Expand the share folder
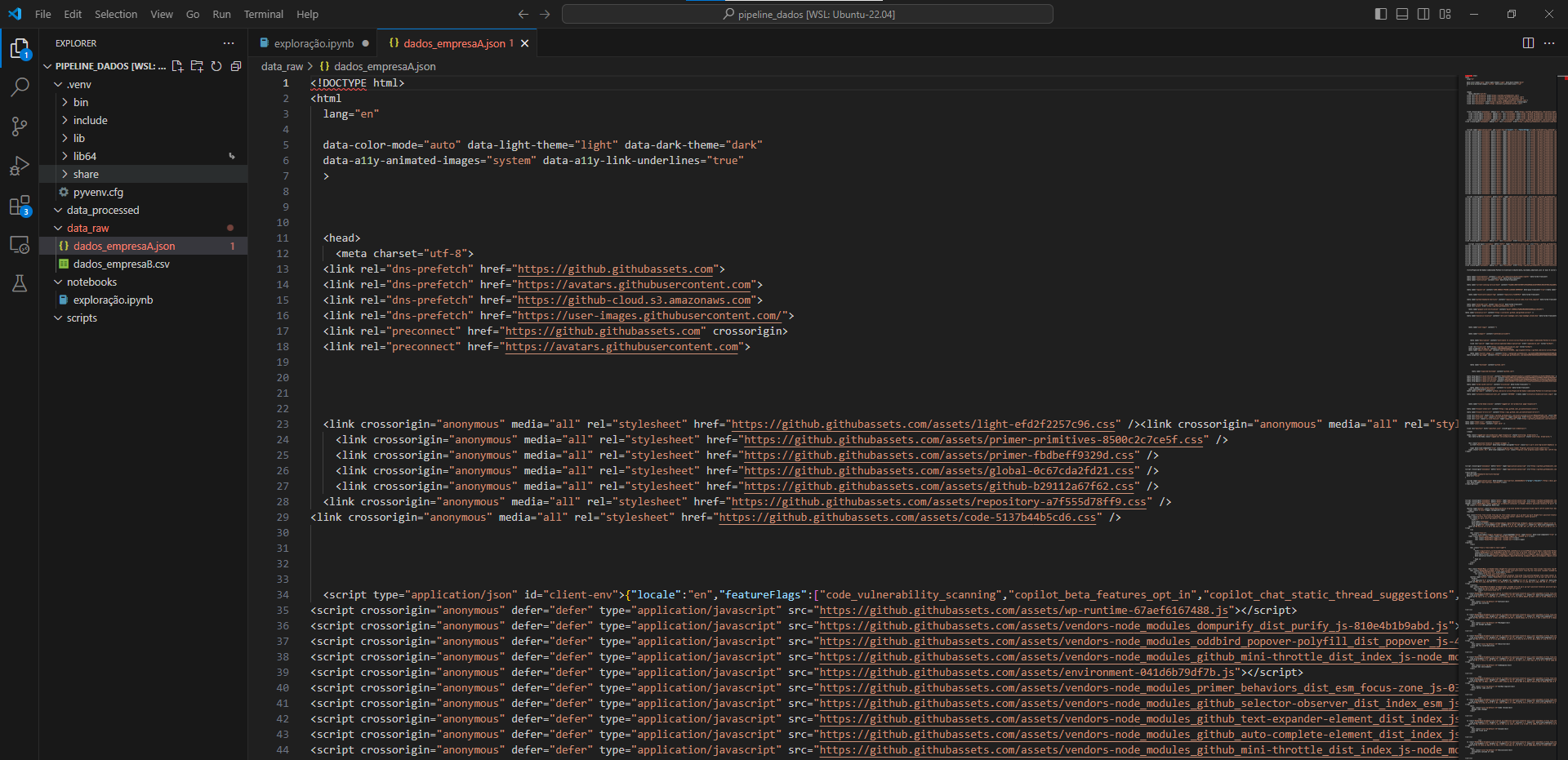This screenshot has height=760, width=1568. click(65, 174)
